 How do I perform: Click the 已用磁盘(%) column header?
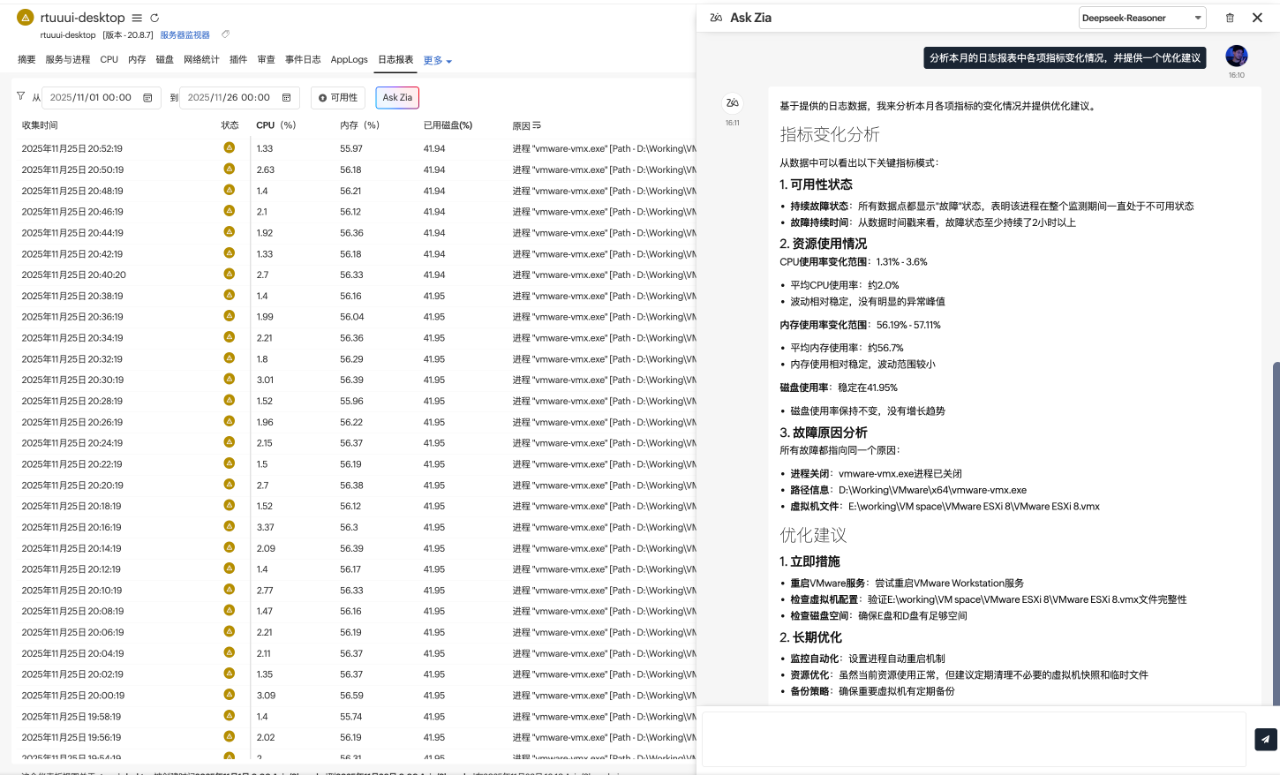[x=448, y=126]
